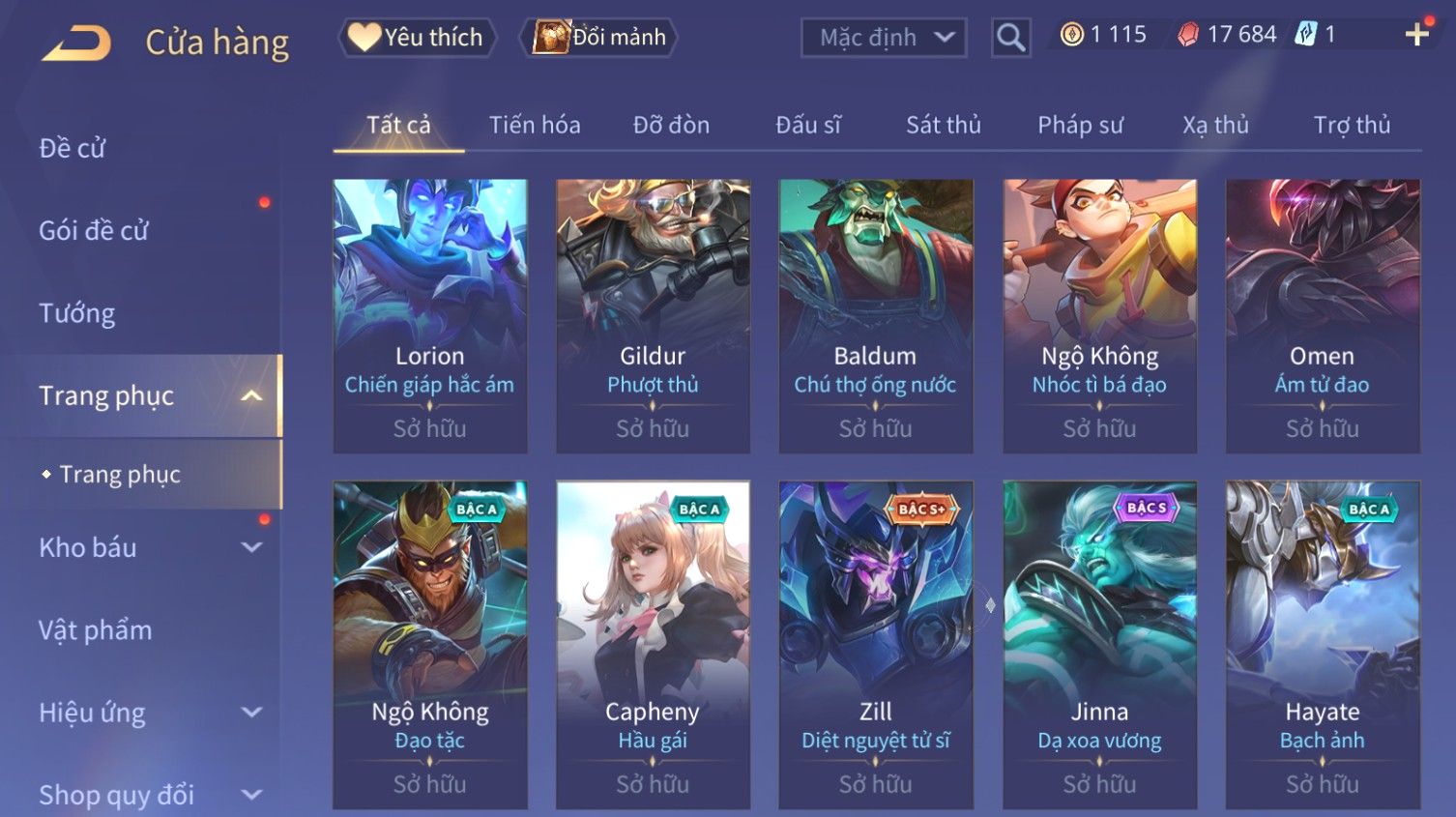Open Yêu thích favorites heart button
The height and width of the screenshot is (817, 1456).
(x=417, y=37)
